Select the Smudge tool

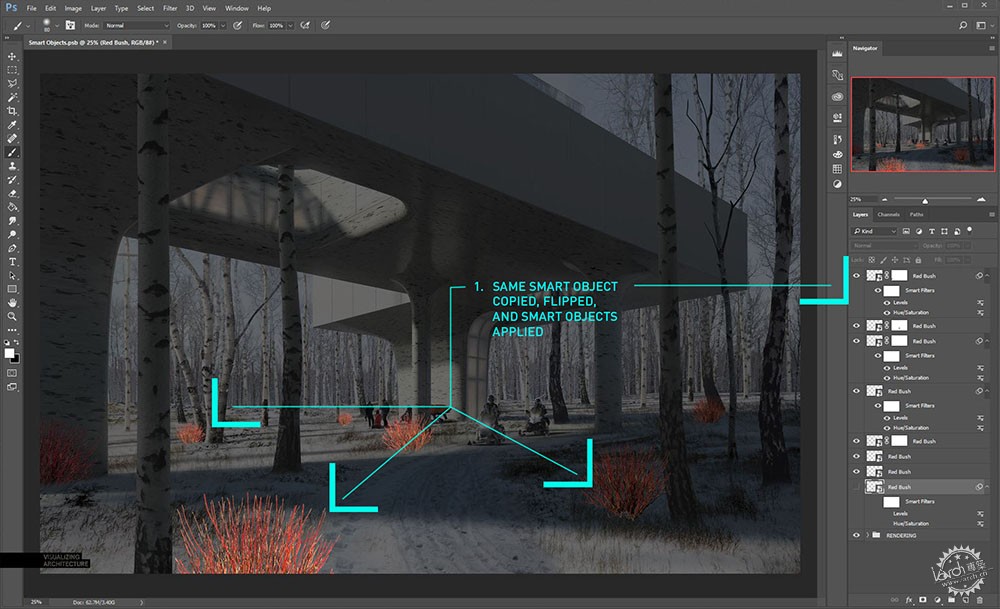pos(11,221)
